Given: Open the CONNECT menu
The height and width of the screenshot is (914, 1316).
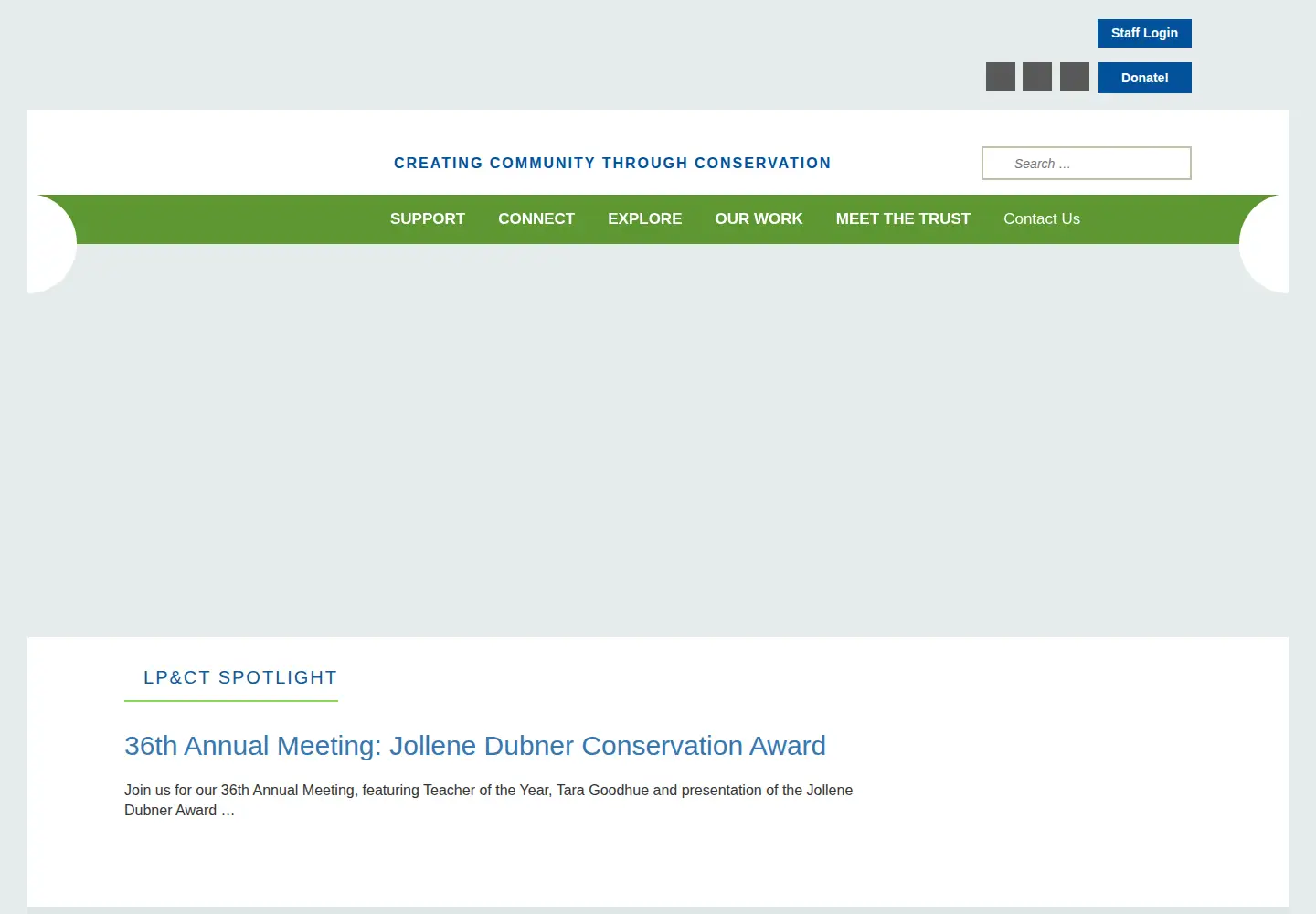Looking at the screenshot, I should coord(536,219).
